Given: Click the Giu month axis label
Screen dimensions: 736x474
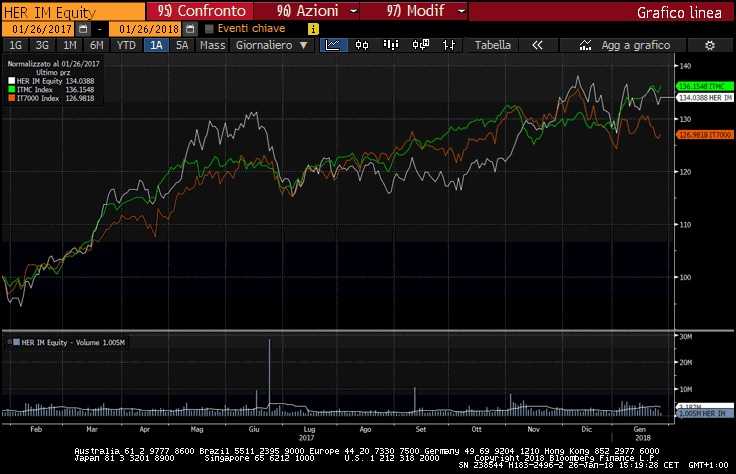Looking at the screenshot, I should click(253, 429).
